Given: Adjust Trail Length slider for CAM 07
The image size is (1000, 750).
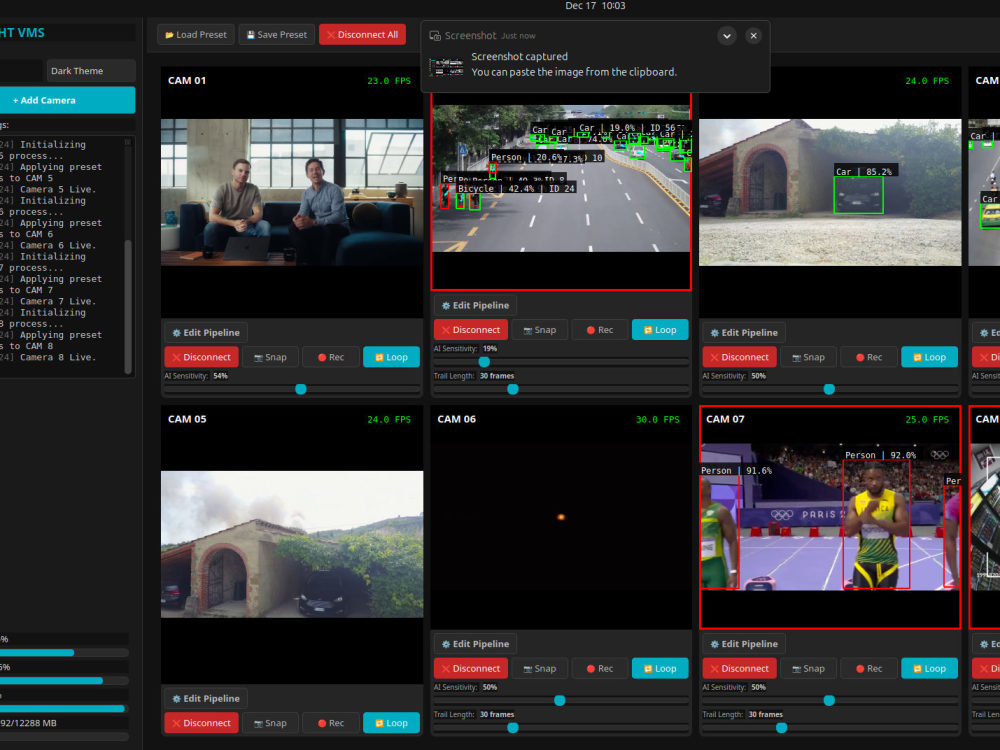Looking at the screenshot, I should (x=830, y=728).
